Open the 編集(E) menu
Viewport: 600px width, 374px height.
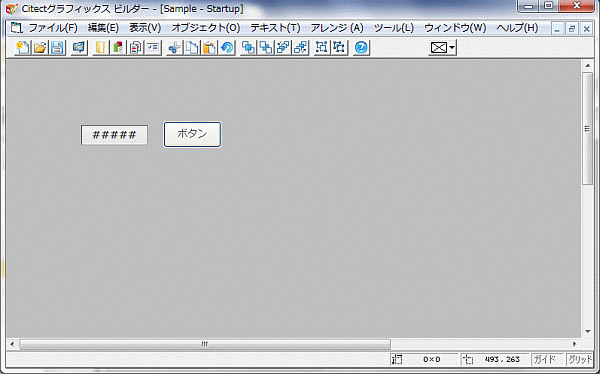(103, 28)
